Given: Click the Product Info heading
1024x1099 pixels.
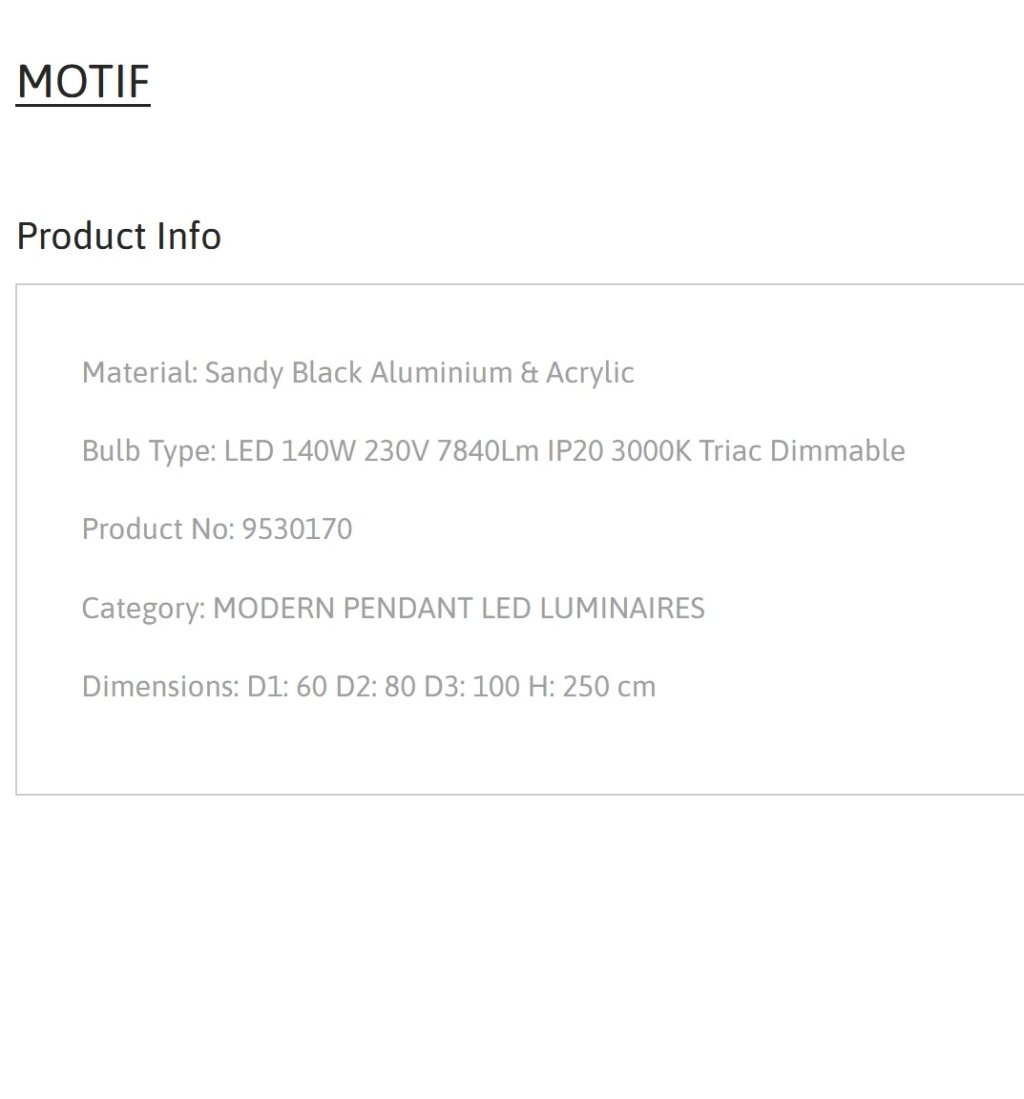Looking at the screenshot, I should [119, 236].
